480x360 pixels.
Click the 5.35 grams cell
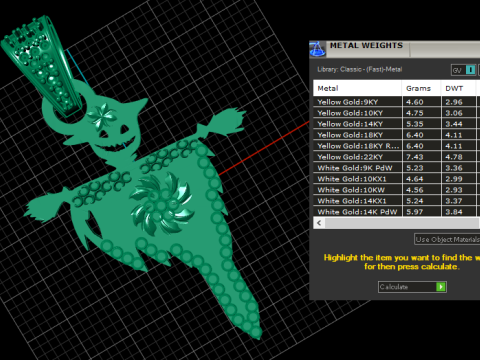(421, 124)
